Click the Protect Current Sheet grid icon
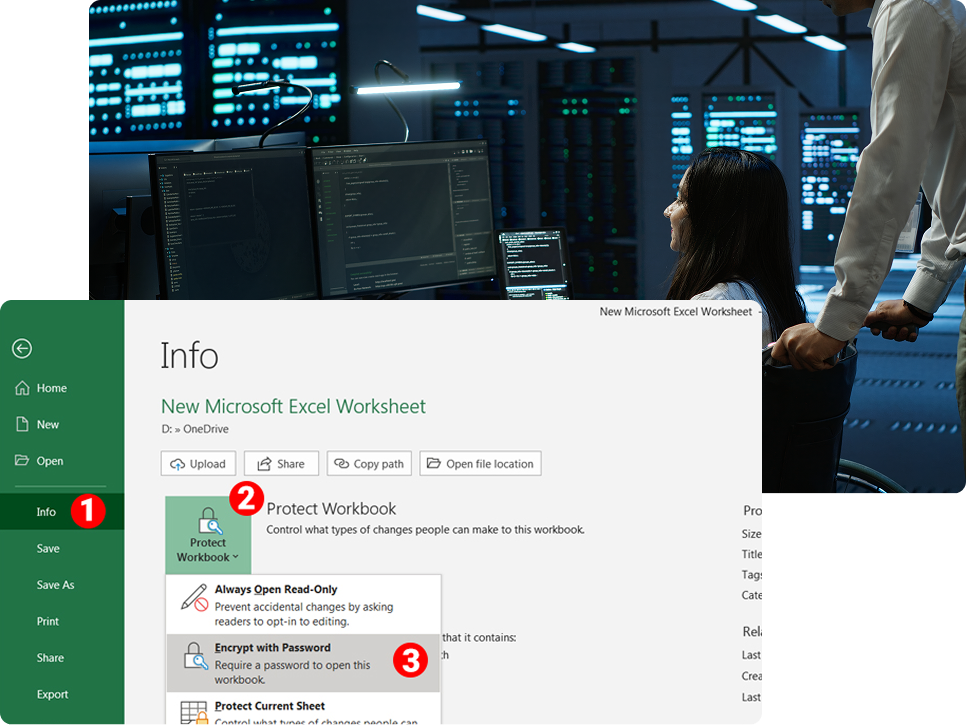Viewport: 966px width, 725px height. coord(194,713)
